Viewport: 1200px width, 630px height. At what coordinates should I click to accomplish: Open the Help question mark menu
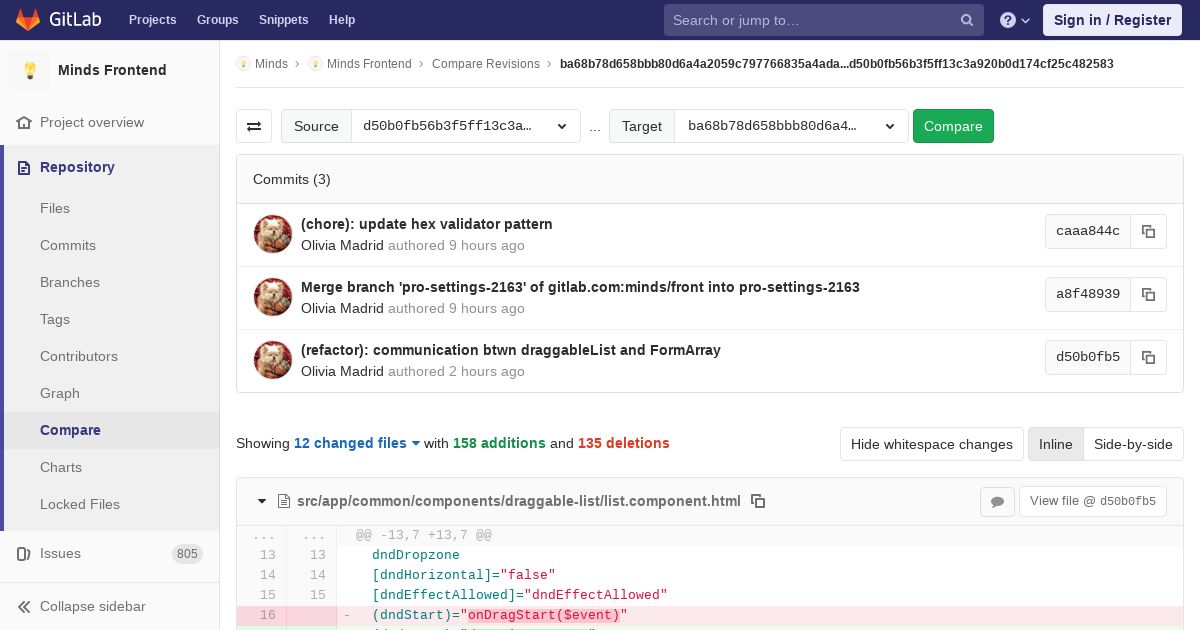(x=1014, y=20)
